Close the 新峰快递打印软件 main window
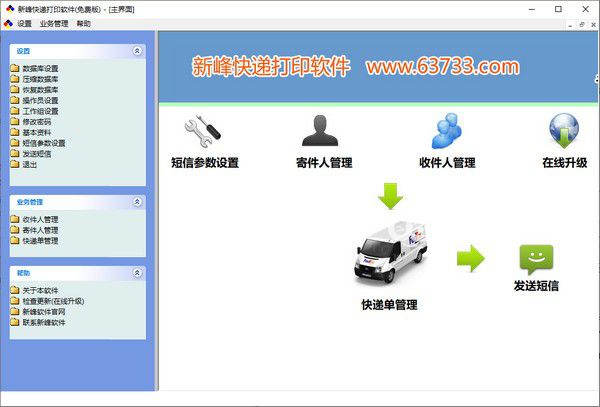This screenshot has width=600, height=407. (x=585, y=9)
